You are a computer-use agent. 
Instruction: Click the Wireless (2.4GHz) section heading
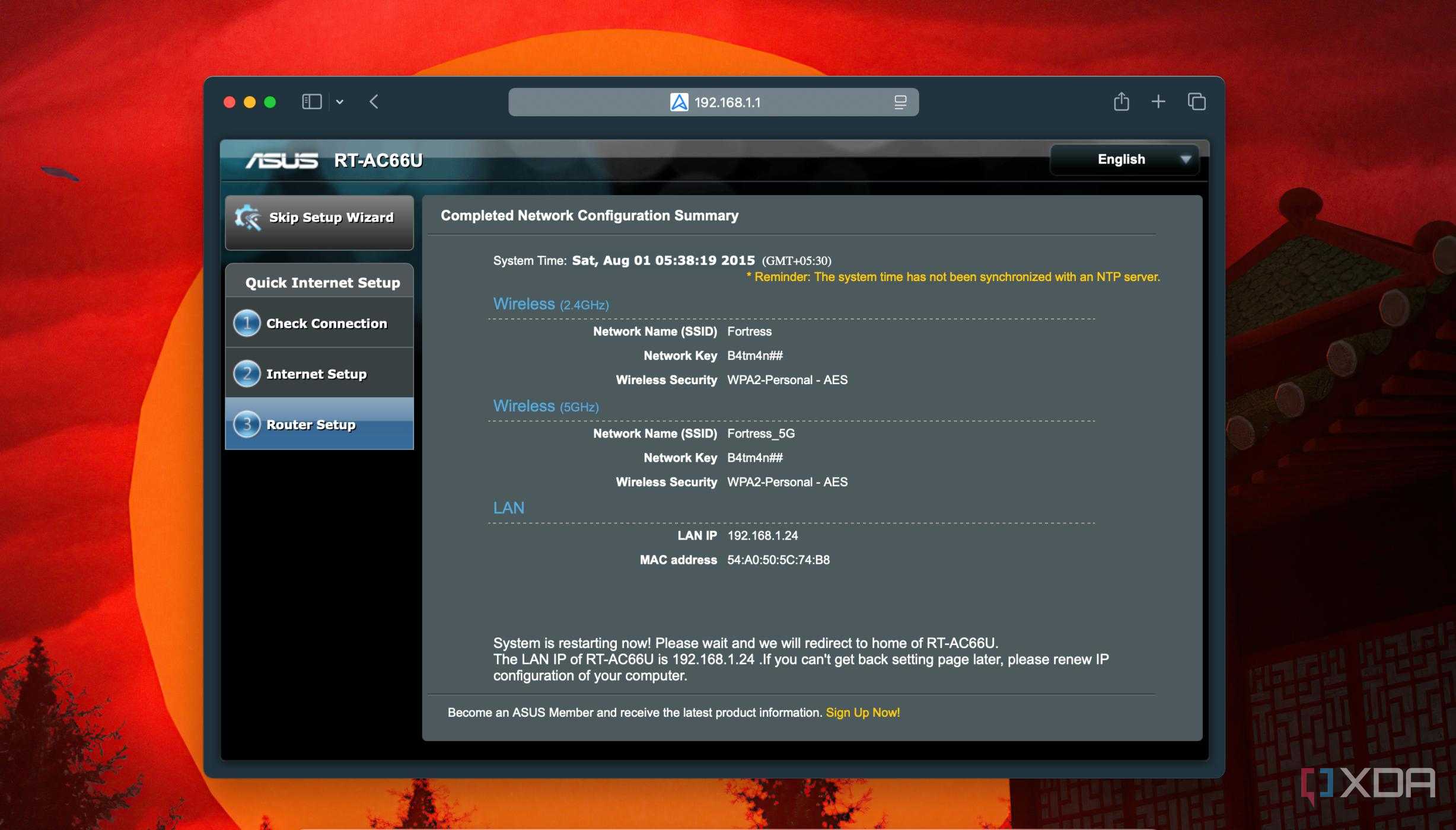(x=551, y=304)
